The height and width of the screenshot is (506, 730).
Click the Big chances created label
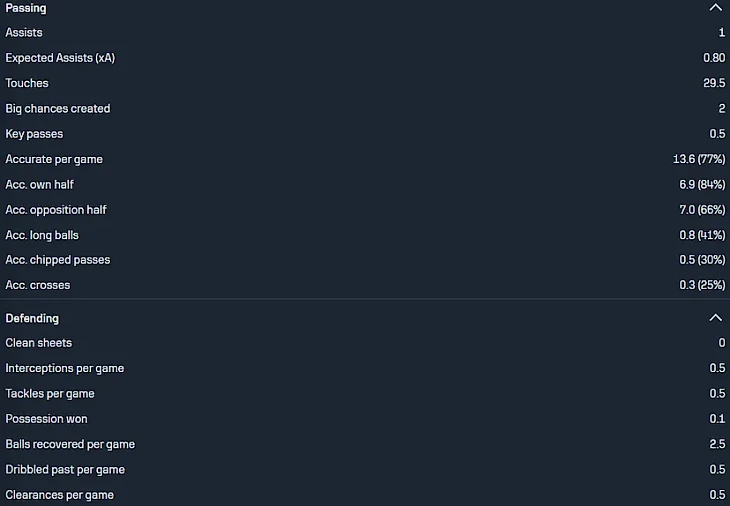tap(58, 108)
